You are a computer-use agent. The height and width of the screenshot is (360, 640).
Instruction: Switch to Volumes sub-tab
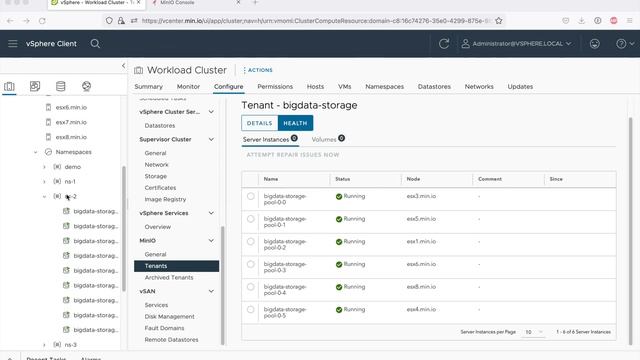(x=324, y=140)
